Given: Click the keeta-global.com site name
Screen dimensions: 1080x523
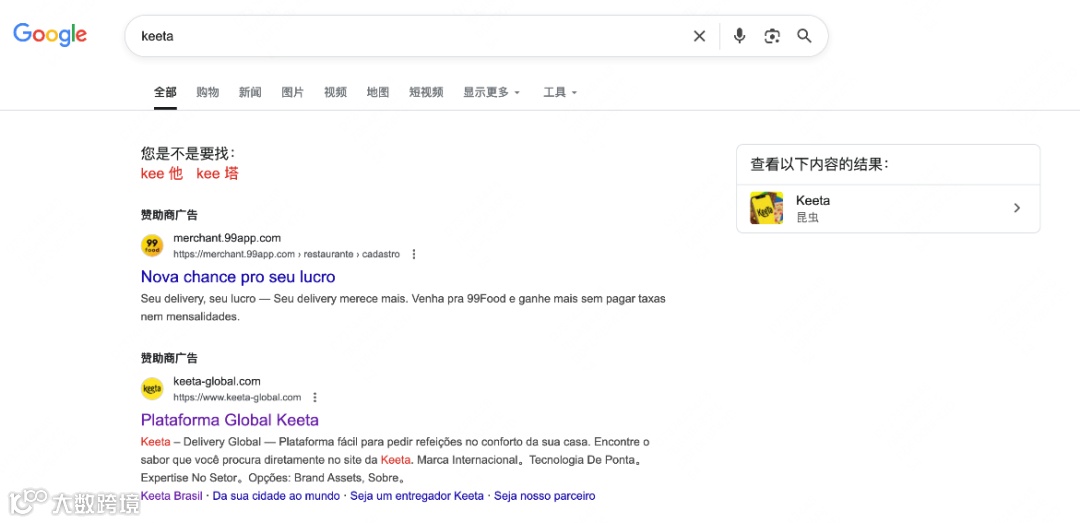Looking at the screenshot, I should (x=217, y=381).
